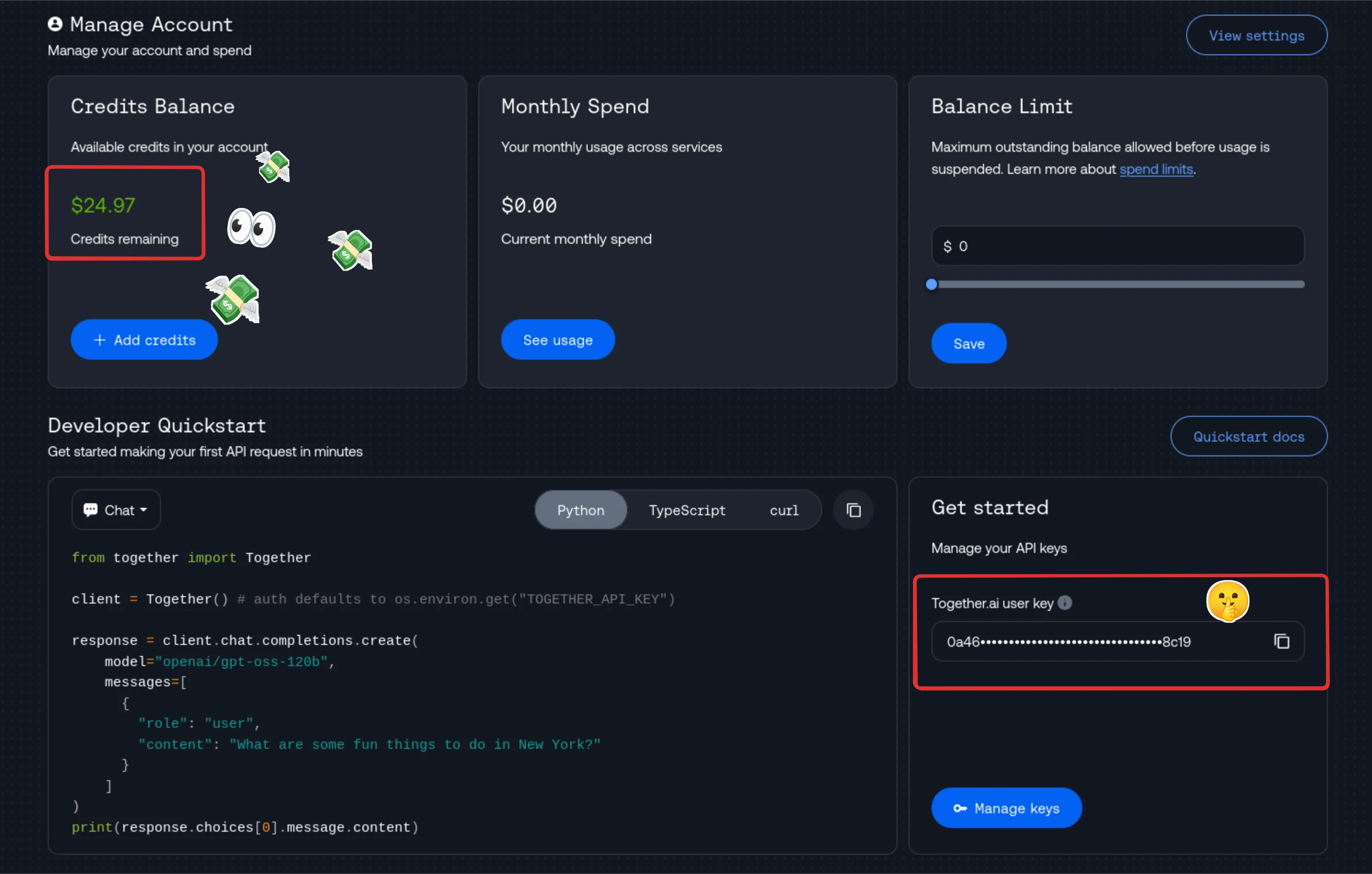Click the key icon on Manage keys
The image size is (1372, 874).
pos(961,807)
